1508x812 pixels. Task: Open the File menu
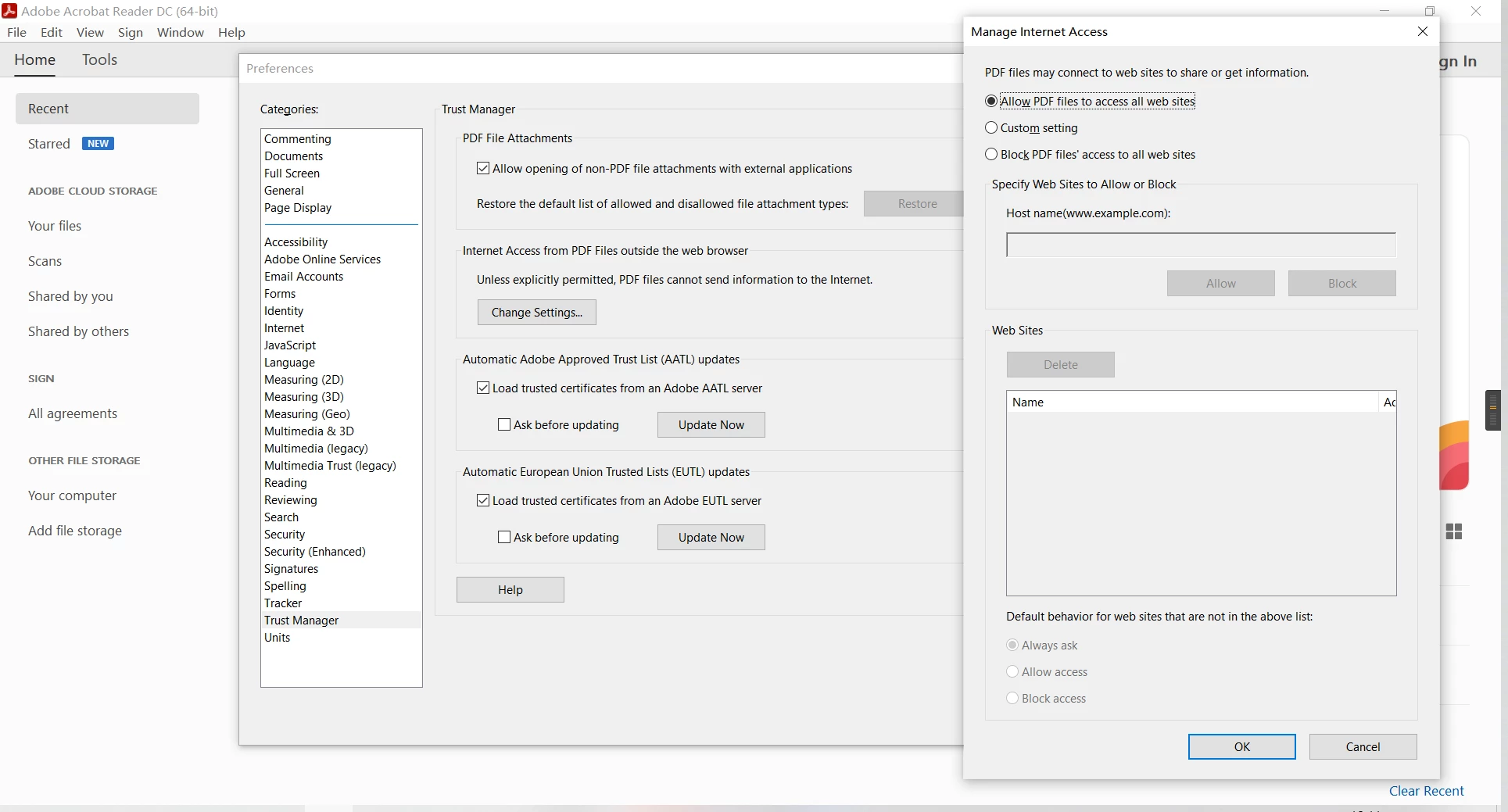click(16, 32)
